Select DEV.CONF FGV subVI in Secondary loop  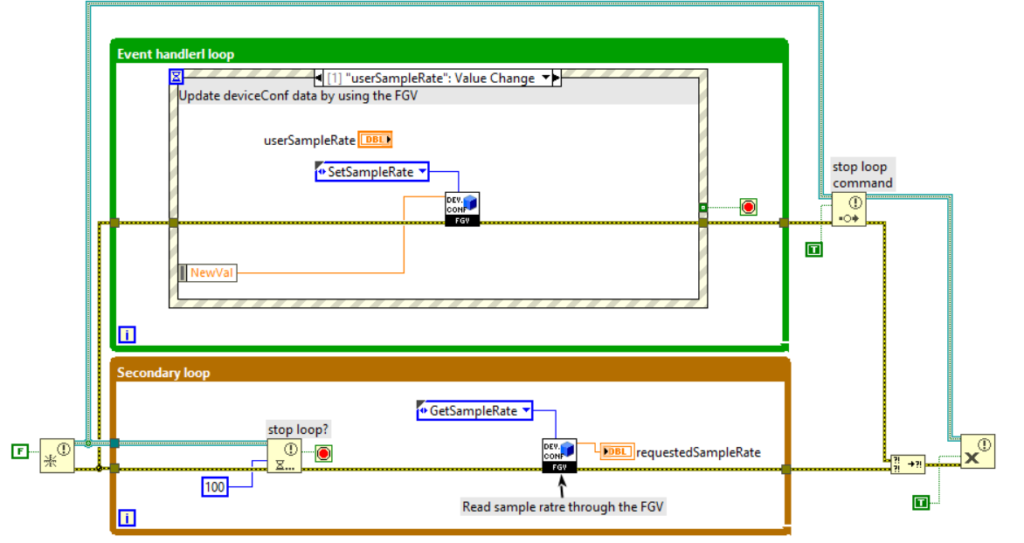point(560,455)
